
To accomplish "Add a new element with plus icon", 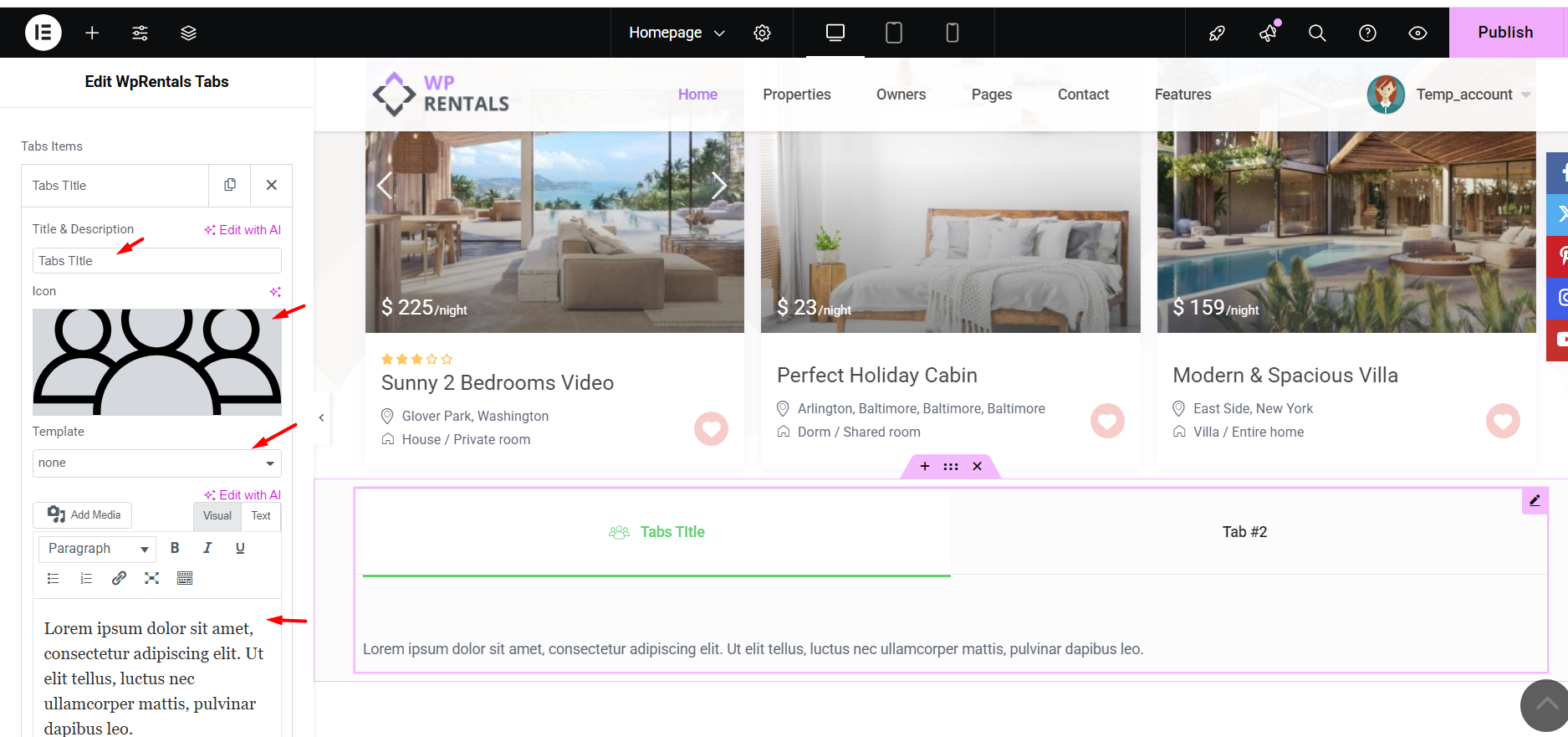I will click(x=92, y=33).
